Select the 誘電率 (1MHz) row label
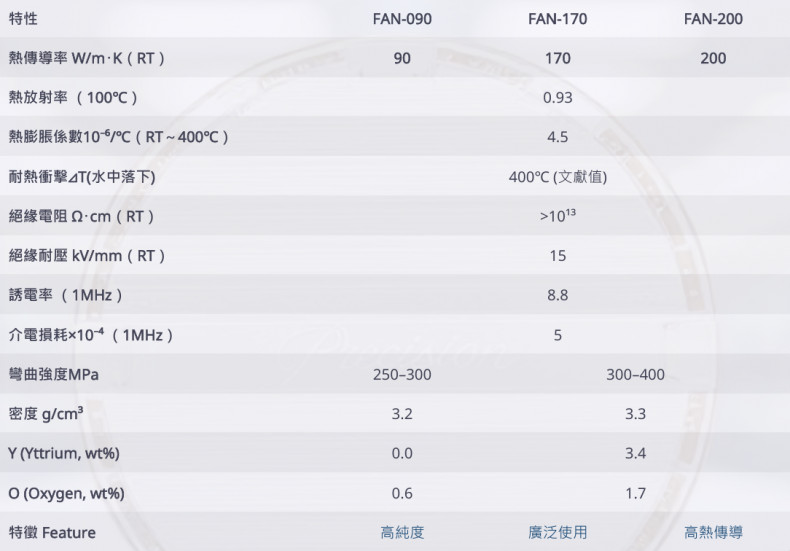The image size is (790, 551). tap(65, 295)
